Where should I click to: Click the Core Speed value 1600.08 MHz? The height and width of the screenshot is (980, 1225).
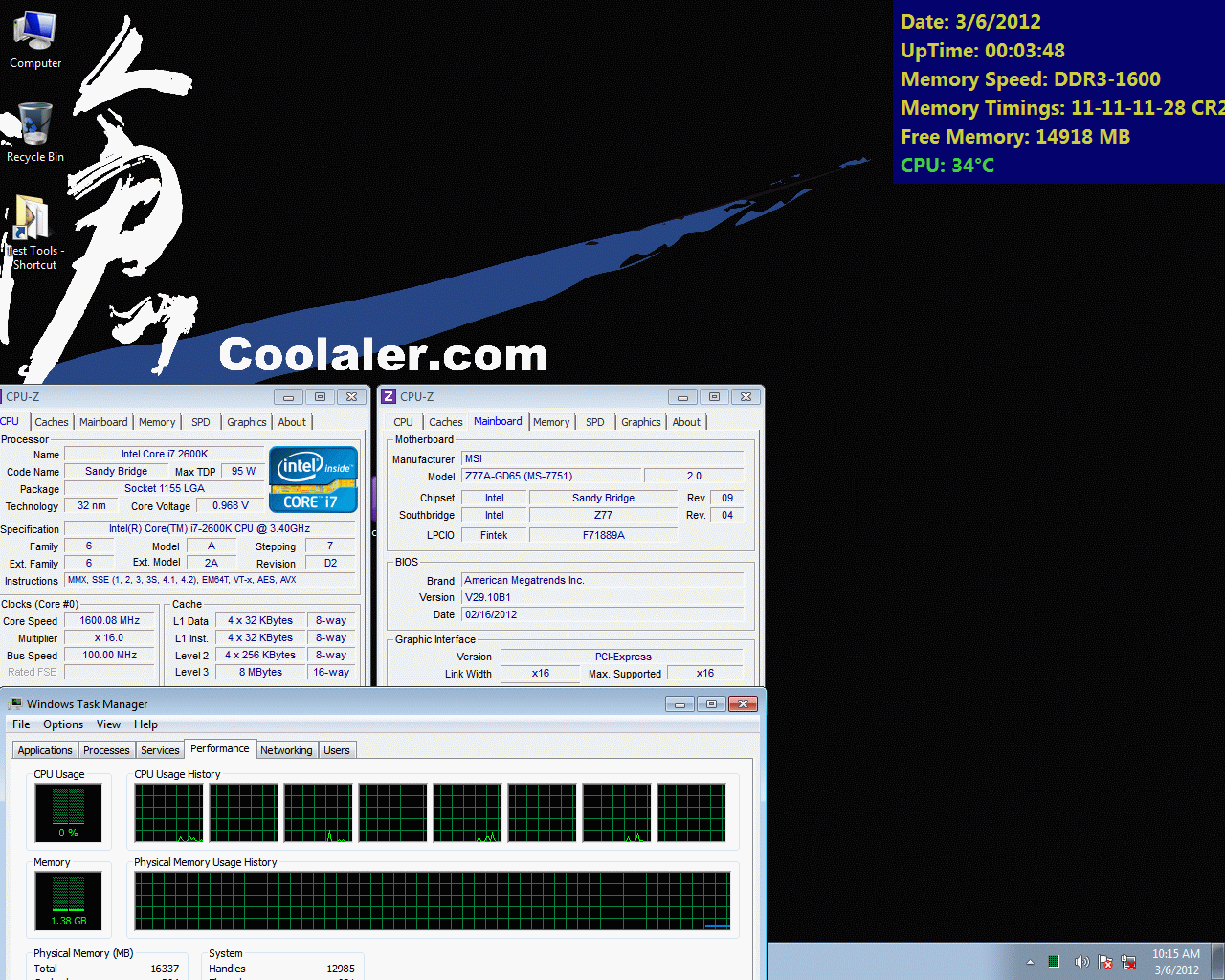pos(110,620)
